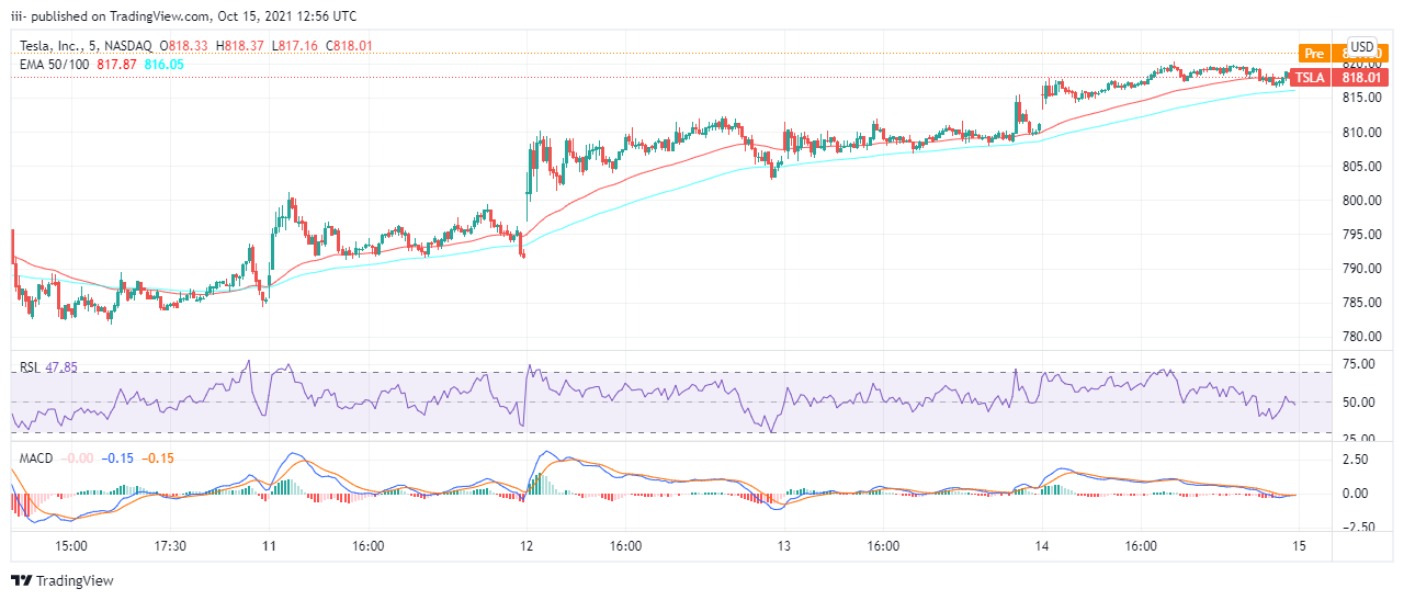Select the Tesla, Inc., 5, NASDAQ title
1404x600 pixels.
[x=84, y=46]
